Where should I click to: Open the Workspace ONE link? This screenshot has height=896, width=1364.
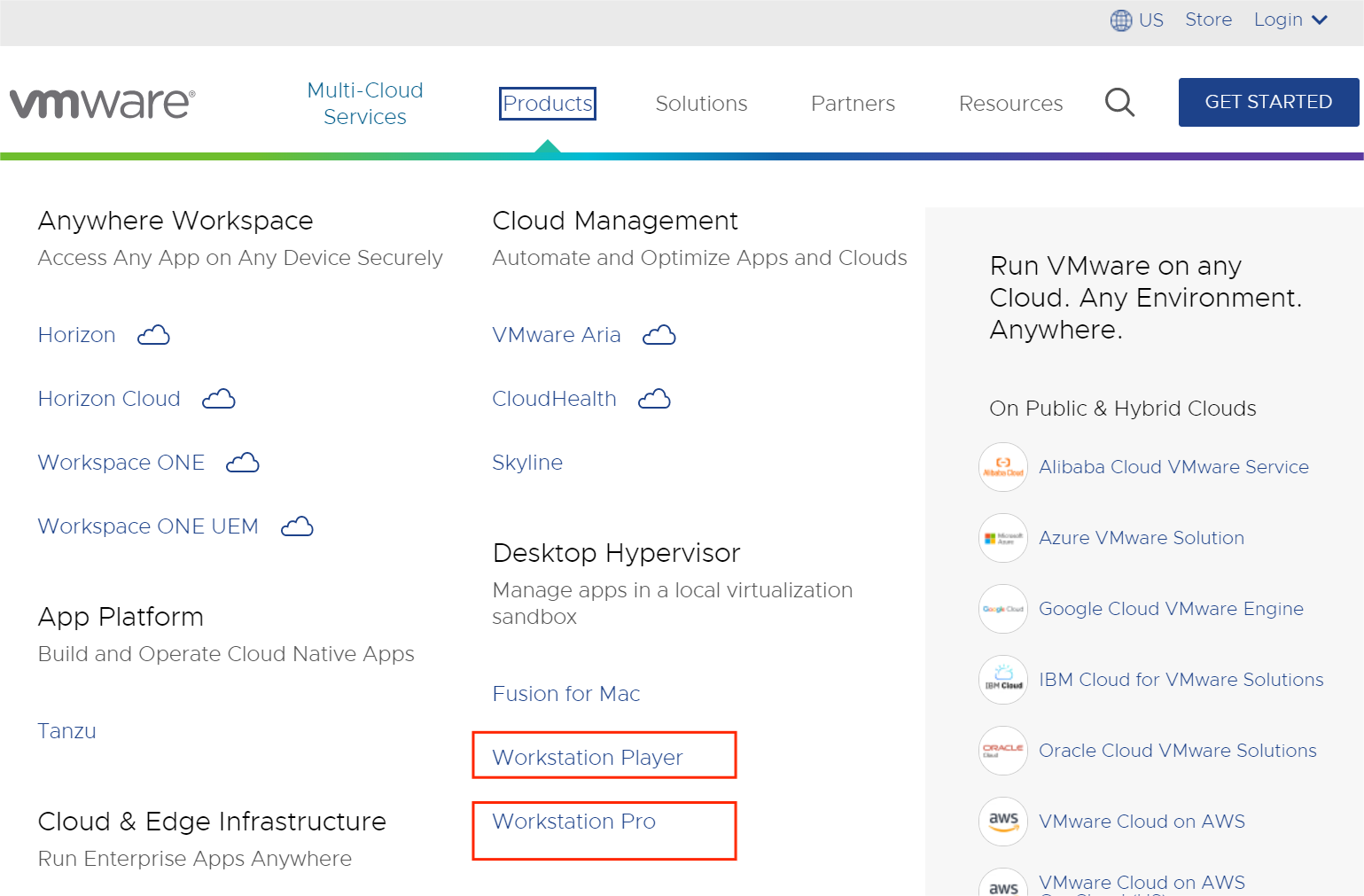pyautogui.click(x=121, y=463)
